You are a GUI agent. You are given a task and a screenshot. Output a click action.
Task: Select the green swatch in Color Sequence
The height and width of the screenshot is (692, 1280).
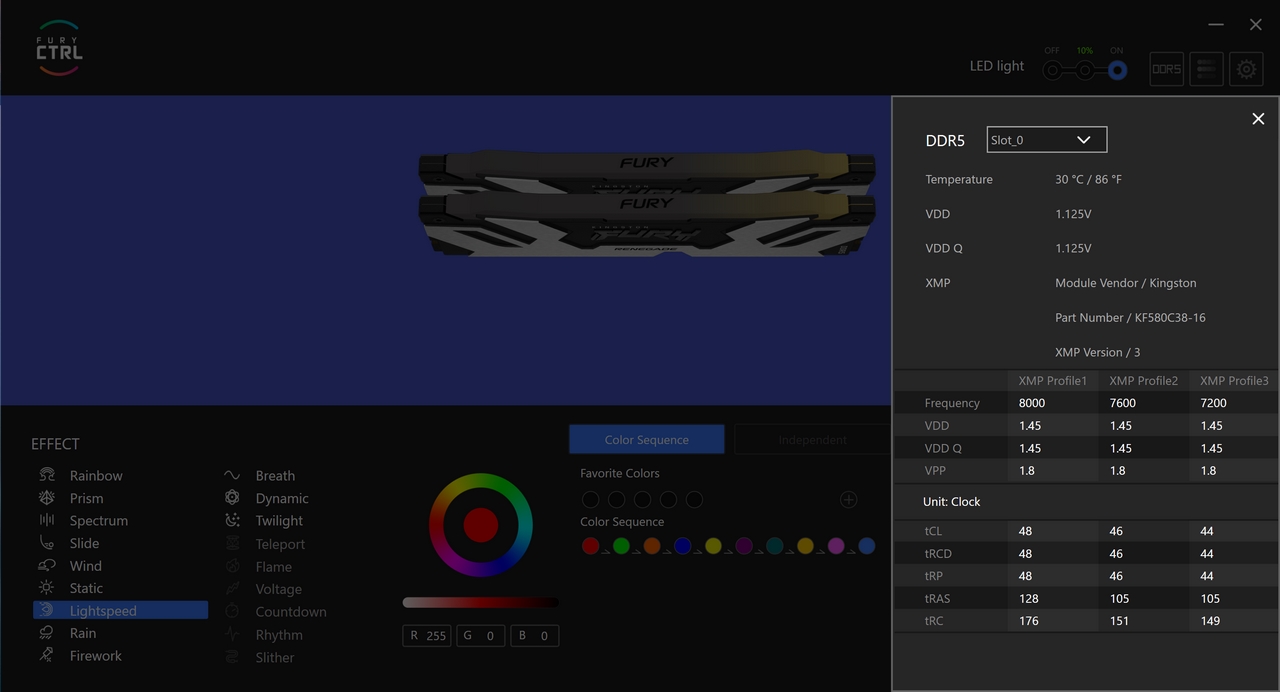(621, 545)
